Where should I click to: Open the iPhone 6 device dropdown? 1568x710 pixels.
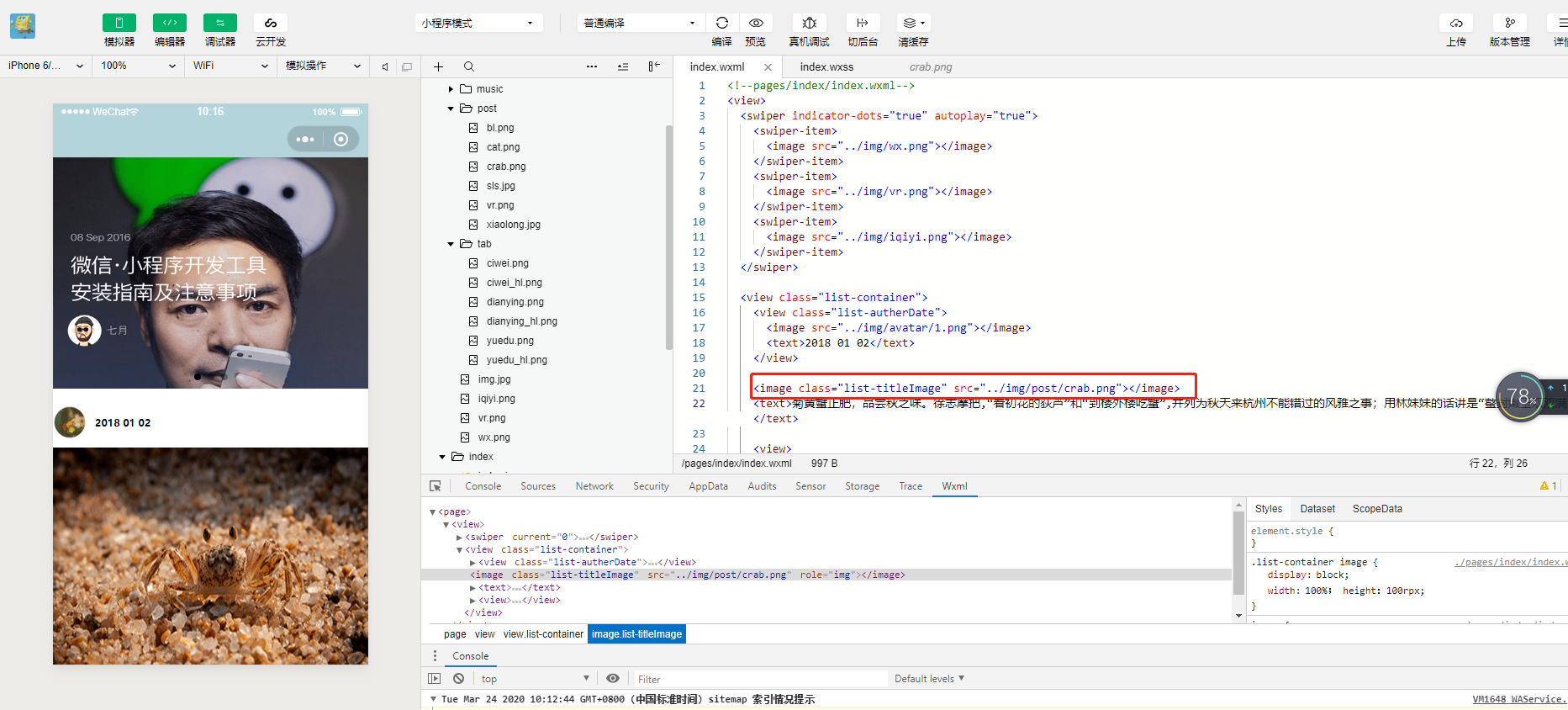pos(45,66)
